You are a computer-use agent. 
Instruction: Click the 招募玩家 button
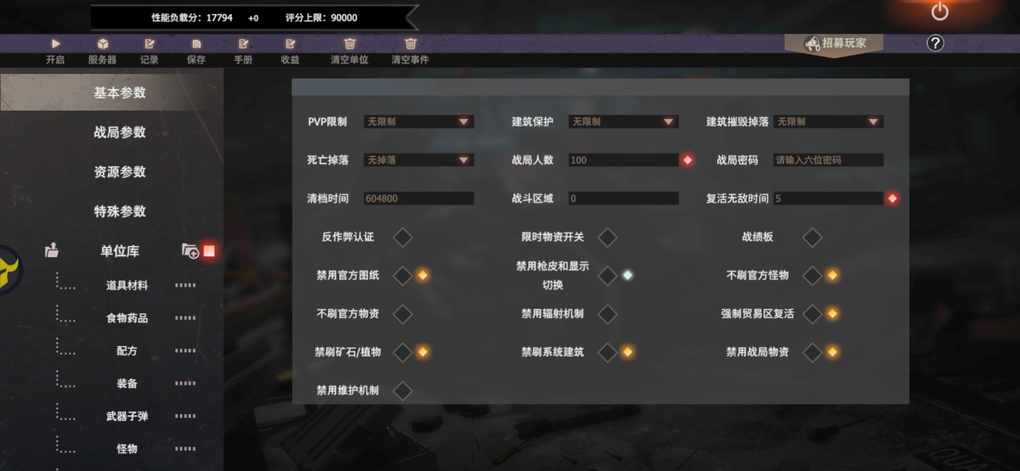[x=835, y=44]
